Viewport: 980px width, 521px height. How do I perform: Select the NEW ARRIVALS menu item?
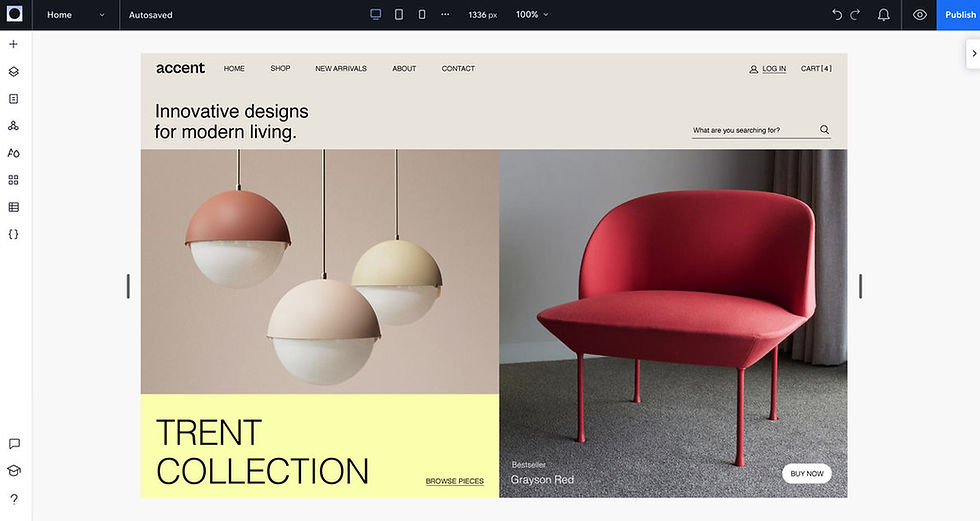(341, 69)
